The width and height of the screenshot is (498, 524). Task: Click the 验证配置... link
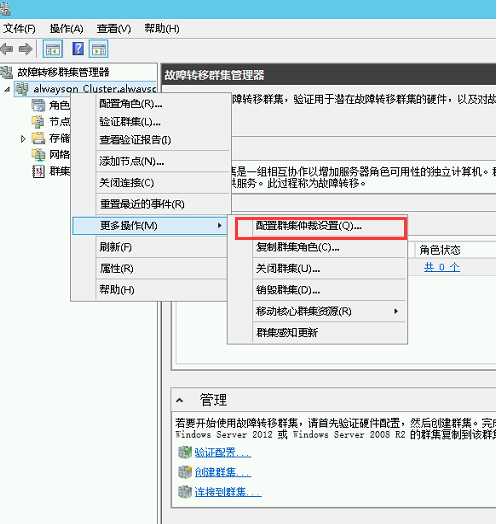(223, 452)
